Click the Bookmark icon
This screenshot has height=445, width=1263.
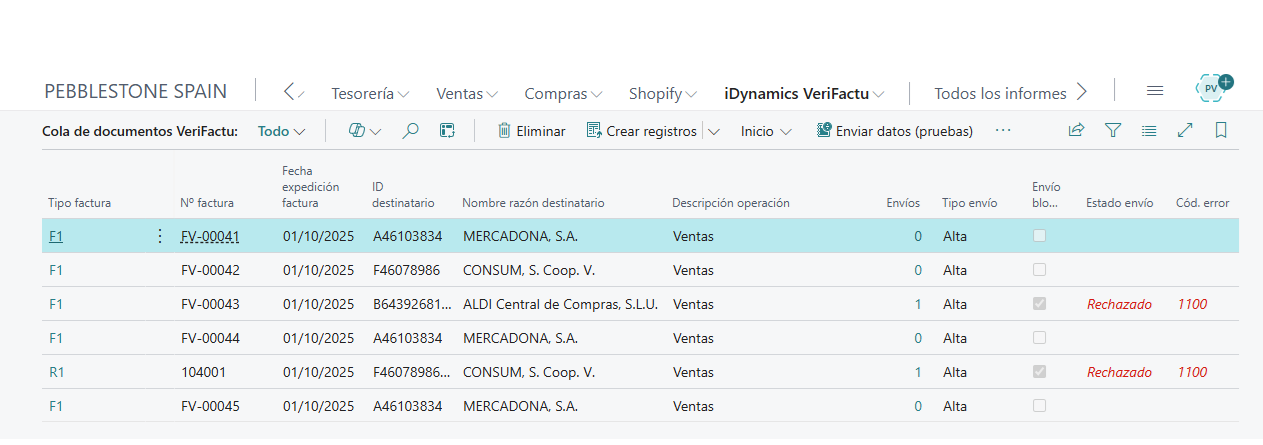pyautogui.click(x=1221, y=131)
